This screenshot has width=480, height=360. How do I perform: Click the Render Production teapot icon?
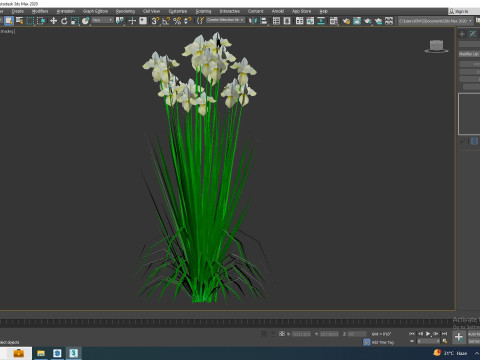pos(368,21)
